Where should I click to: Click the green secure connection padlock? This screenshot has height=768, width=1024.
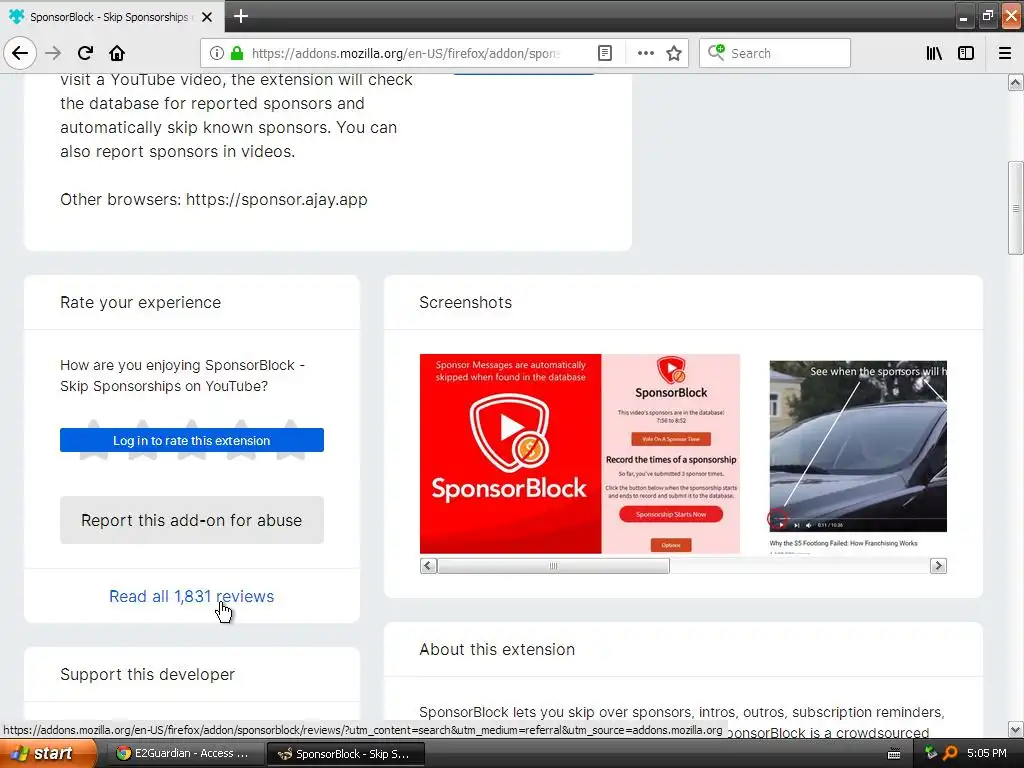click(x=237, y=53)
